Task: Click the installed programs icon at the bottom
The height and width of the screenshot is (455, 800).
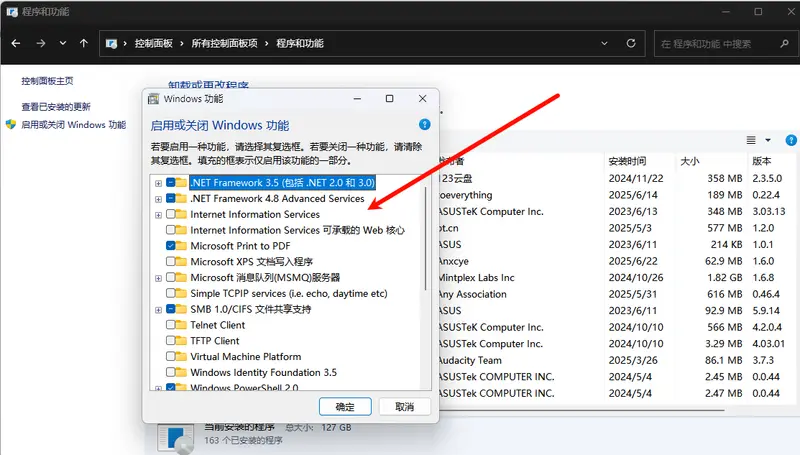Action: tap(175, 439)
